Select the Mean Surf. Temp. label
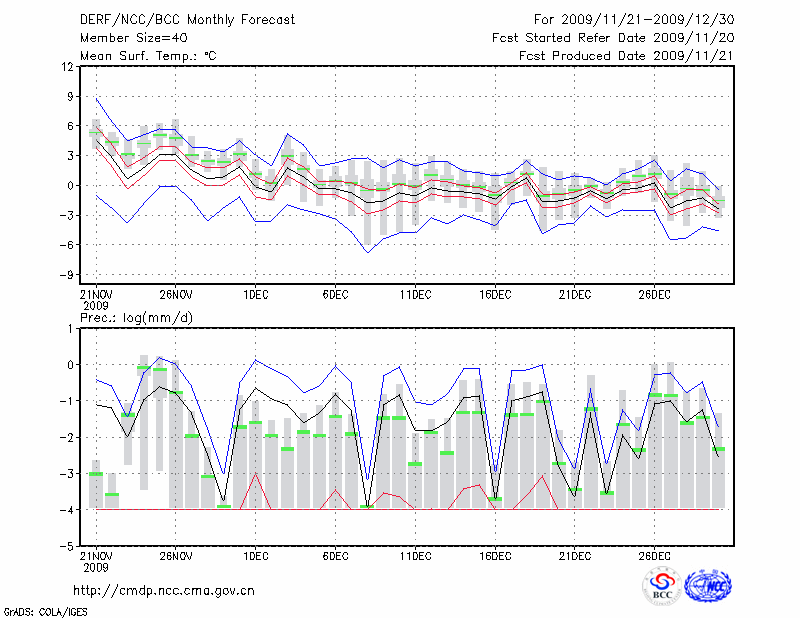 (x=148, y=56)
